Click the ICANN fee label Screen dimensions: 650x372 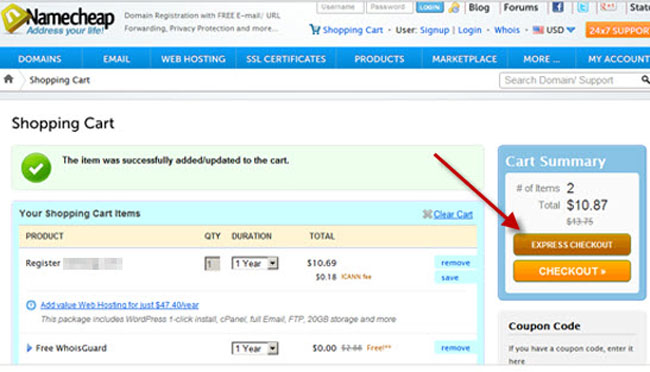356,277
